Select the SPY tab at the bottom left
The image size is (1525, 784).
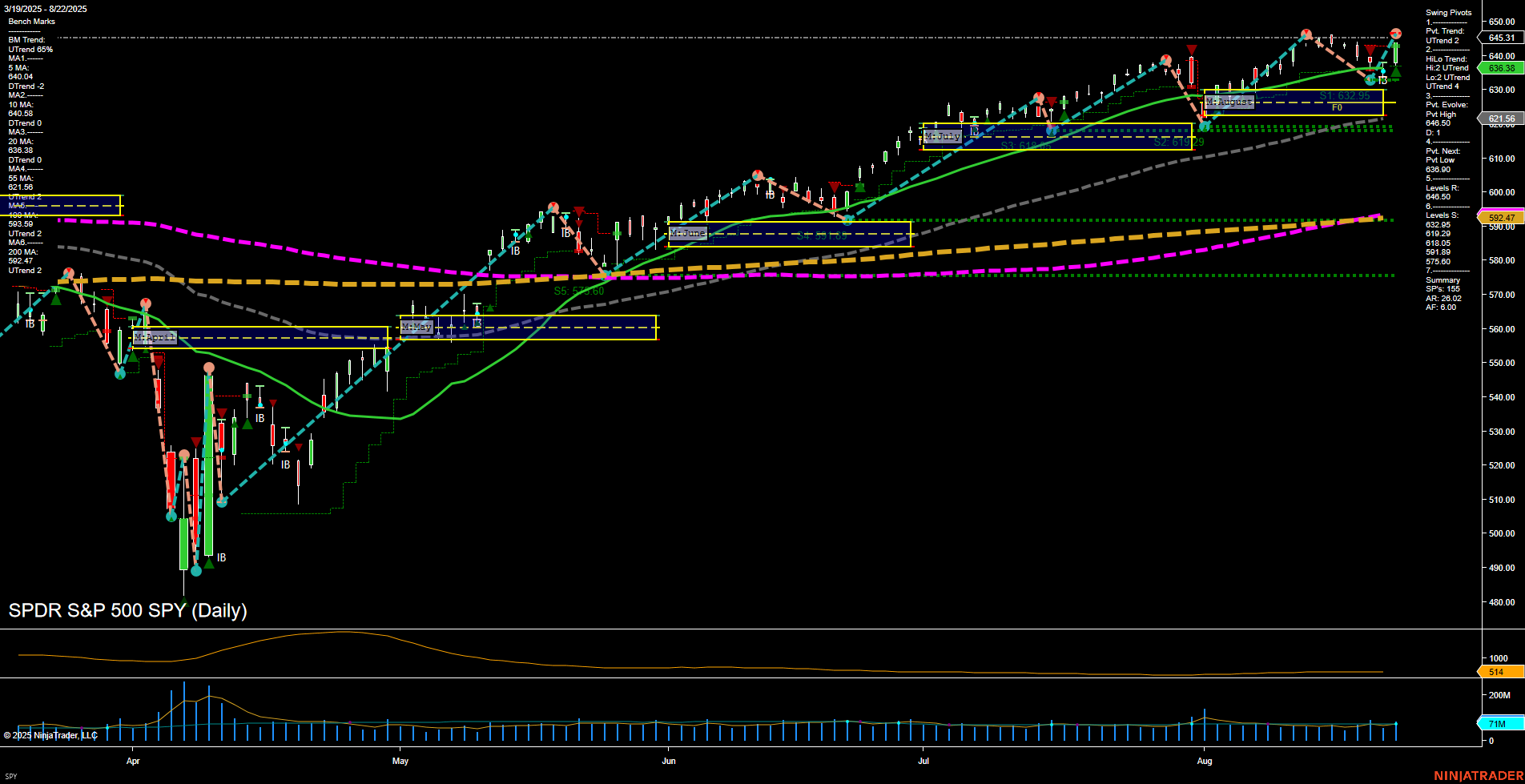click(11, 776)
